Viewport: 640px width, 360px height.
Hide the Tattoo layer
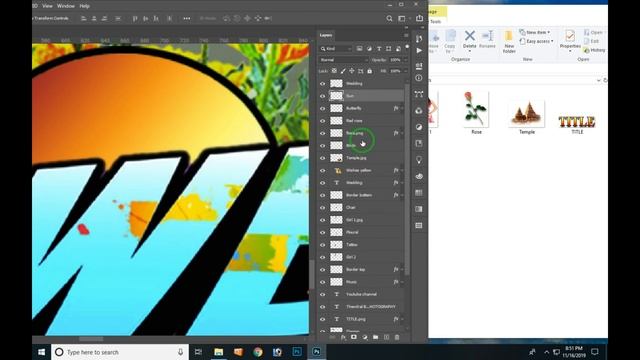click(322, 245)
